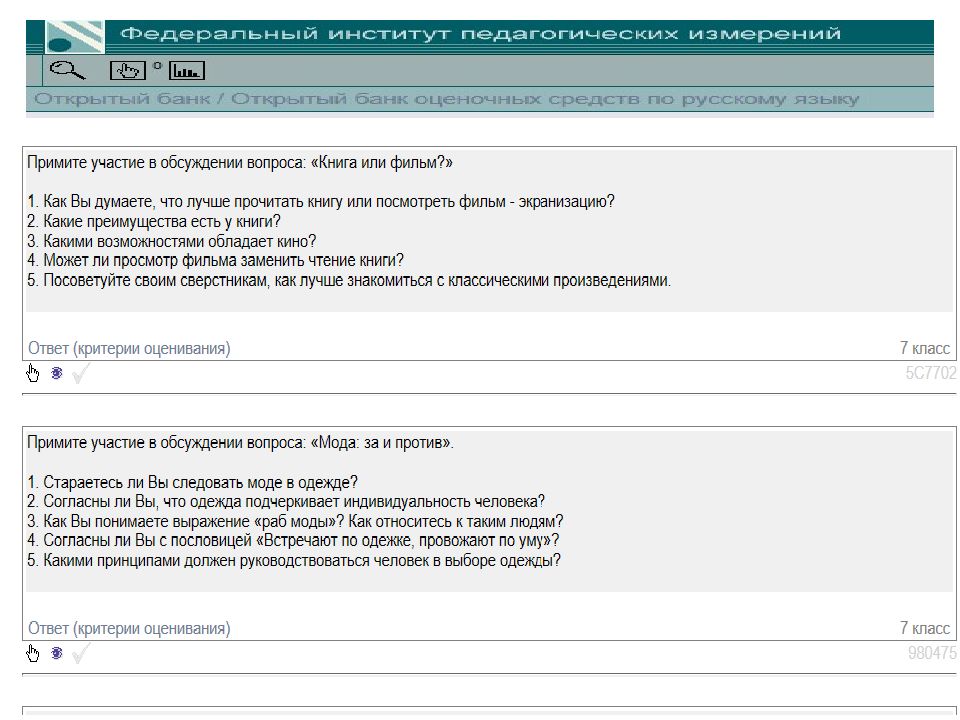Click eye icon under task 5C7702

tap(56, 373)
